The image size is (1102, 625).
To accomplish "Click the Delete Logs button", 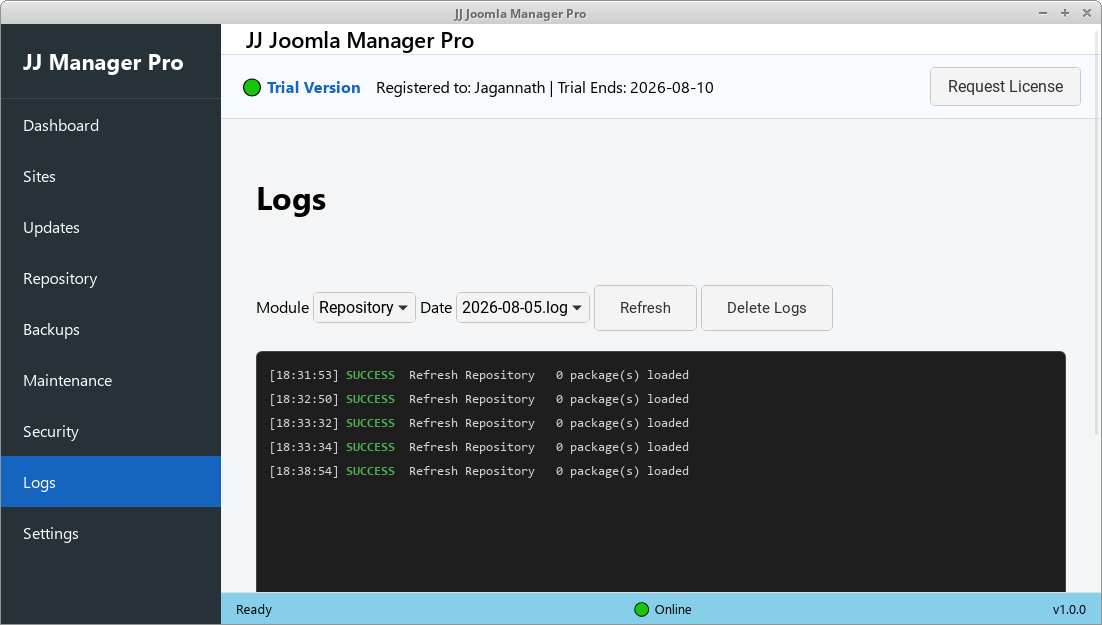I will [x=767, y=308].
